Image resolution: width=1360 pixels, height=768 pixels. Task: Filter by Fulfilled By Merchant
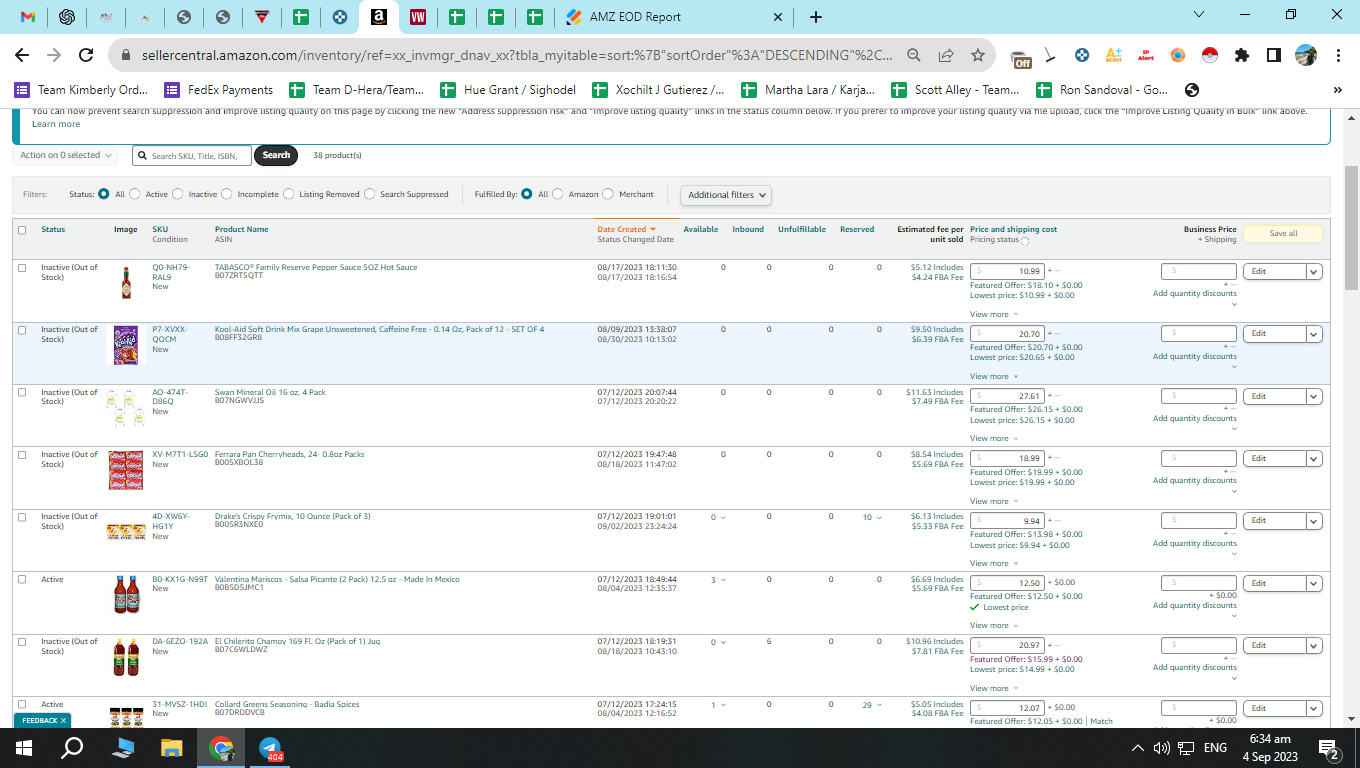coord(608,194)
